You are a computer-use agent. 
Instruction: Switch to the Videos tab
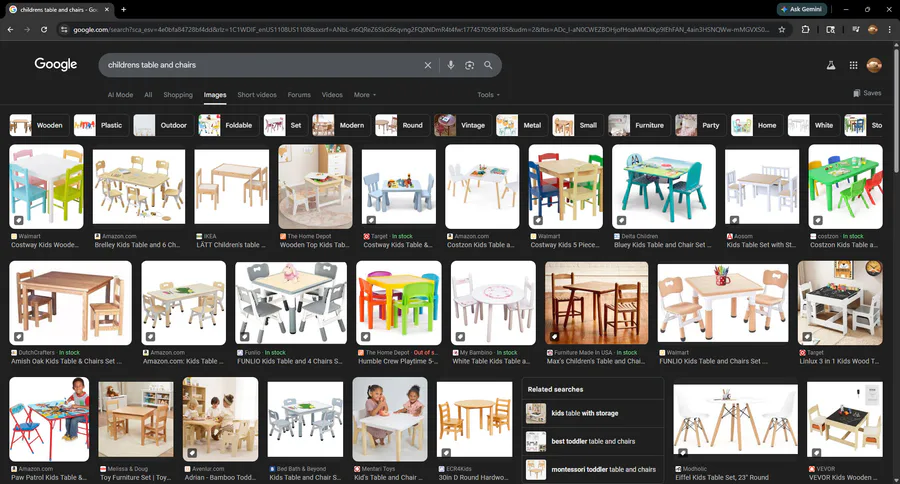pyautogui.click(x=332, y=95)
